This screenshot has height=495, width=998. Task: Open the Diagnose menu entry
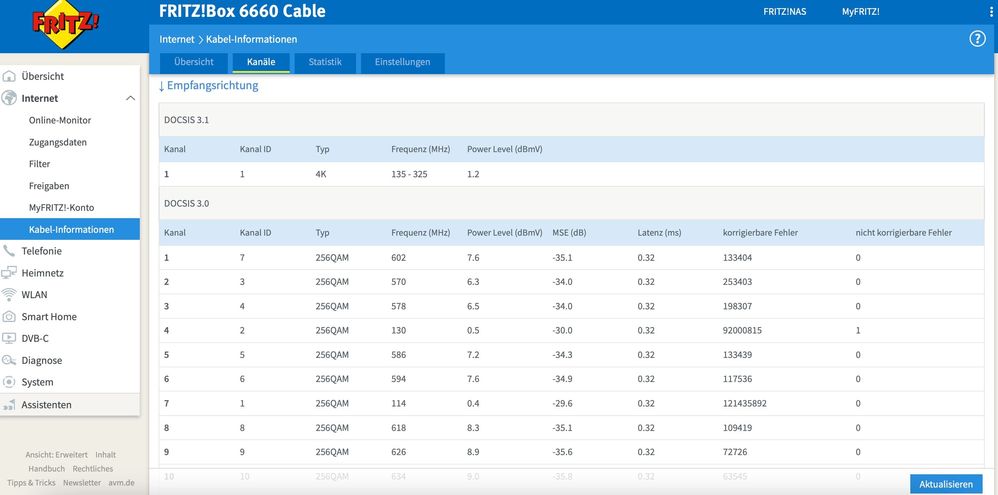point(42,360)
